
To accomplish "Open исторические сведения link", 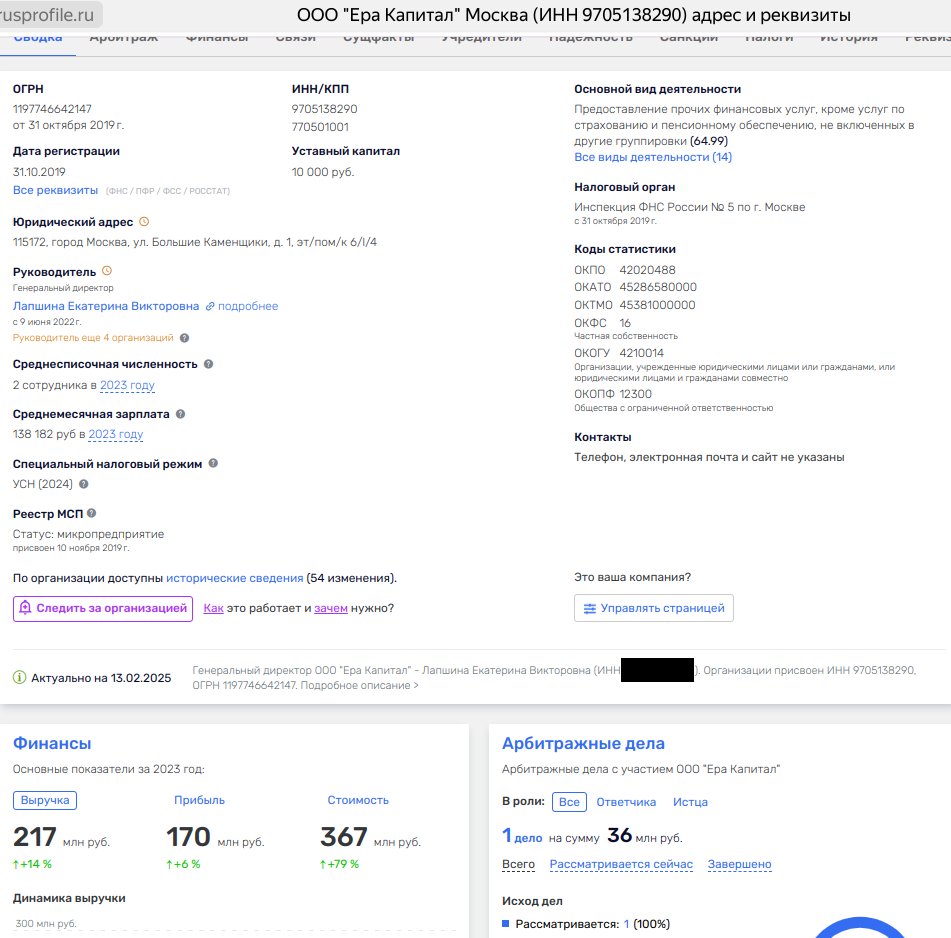I will 235,578.
